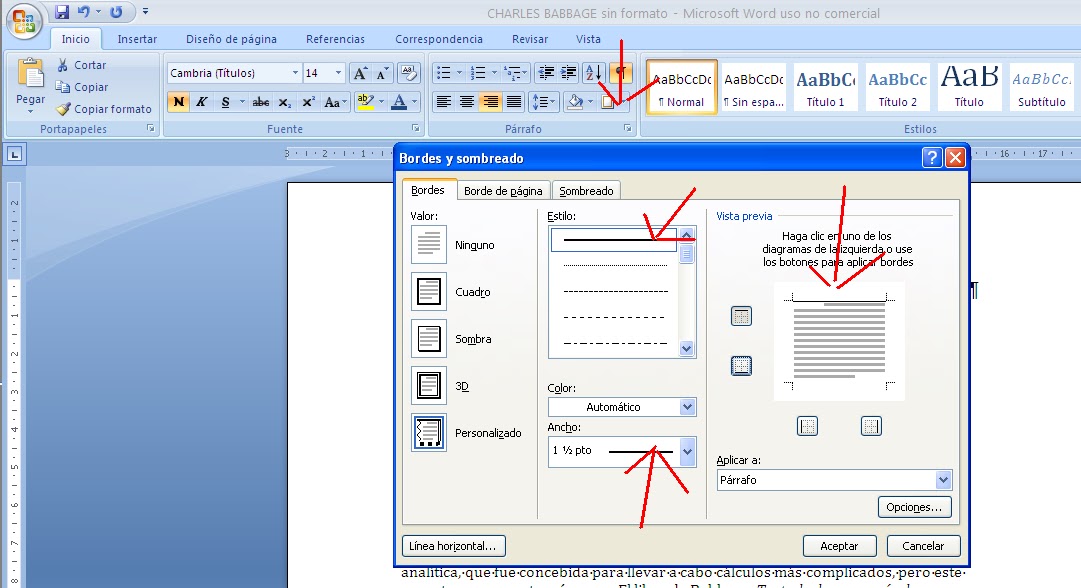Switch to the Sombreado tab
This screenshot has width=1081, height=588.
point(586,191)
